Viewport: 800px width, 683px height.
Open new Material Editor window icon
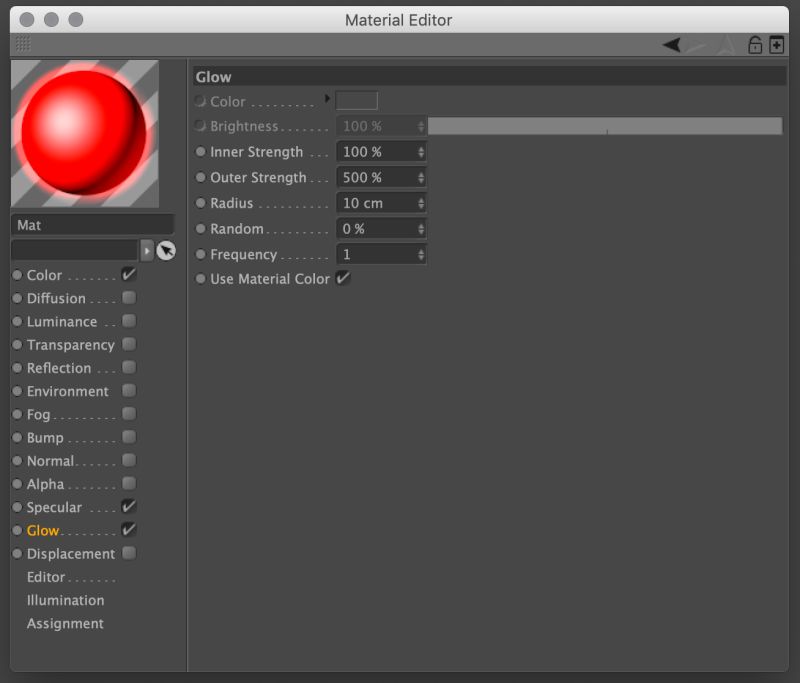point(777,45)
